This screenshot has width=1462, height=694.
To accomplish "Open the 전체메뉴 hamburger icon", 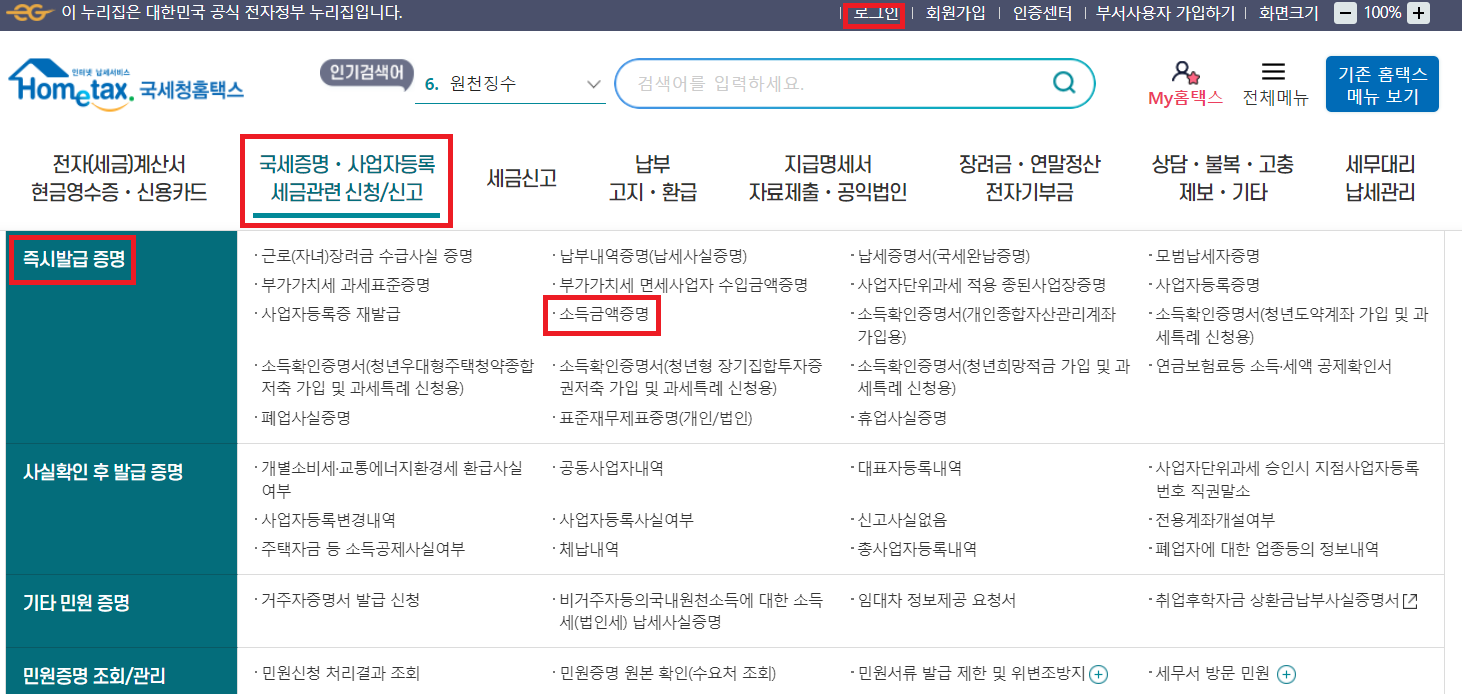I will [1272, 72].
